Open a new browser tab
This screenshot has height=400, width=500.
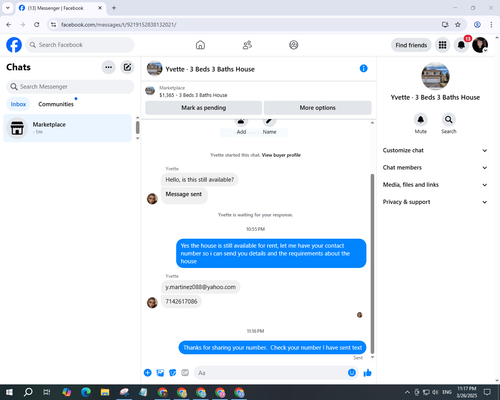114,8
